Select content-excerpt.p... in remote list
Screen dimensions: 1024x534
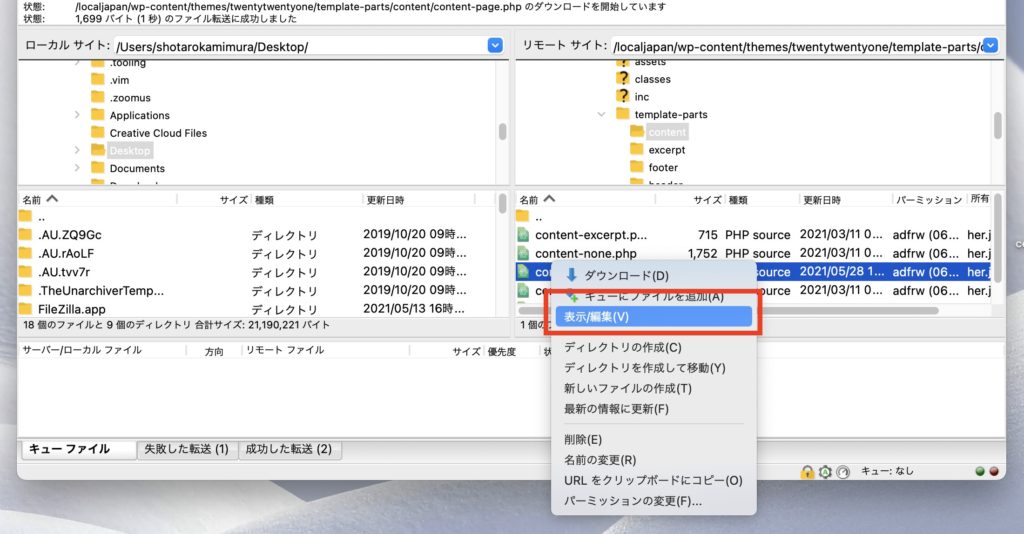(x=754, y=234)
